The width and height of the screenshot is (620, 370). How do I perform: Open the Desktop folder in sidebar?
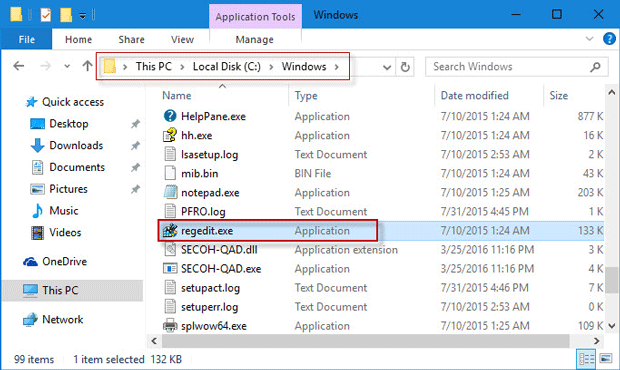point(59,124)
